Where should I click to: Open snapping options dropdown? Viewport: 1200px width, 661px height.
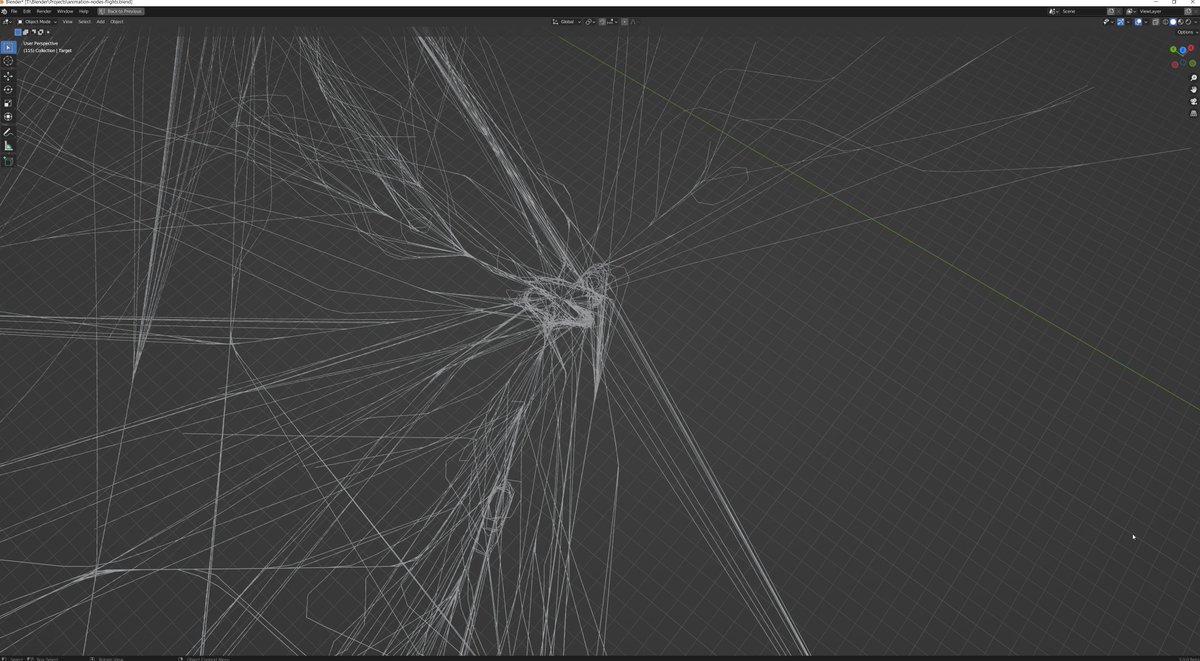click(x=613, y=22)
